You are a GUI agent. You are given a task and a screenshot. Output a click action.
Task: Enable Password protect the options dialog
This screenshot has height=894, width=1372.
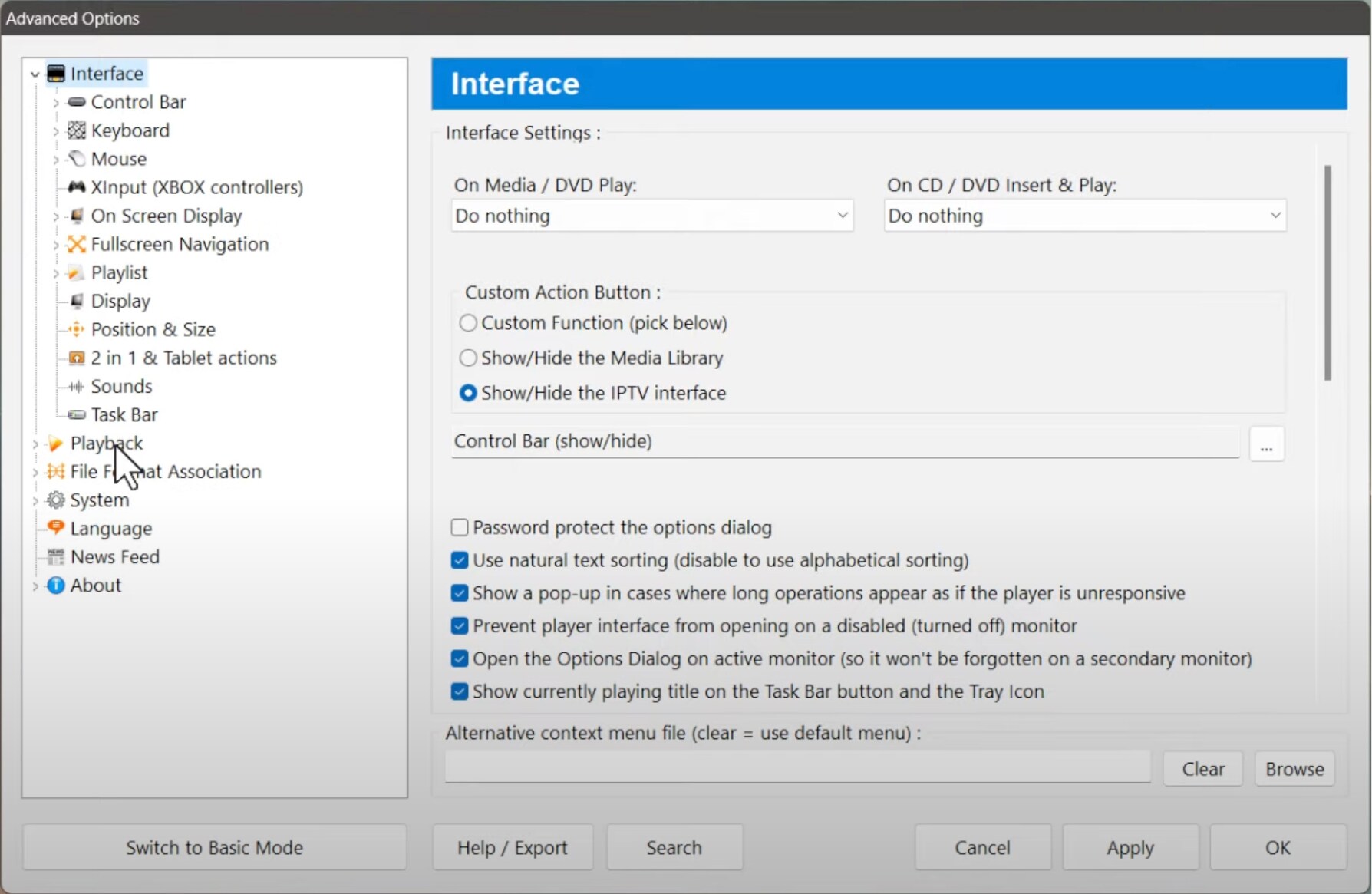point(460,527)
